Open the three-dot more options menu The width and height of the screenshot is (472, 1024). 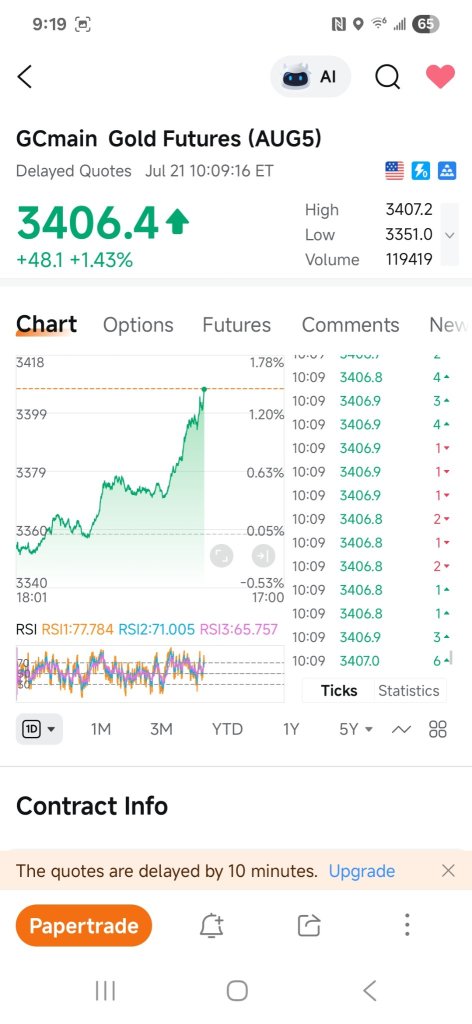pyautogui.click(x=407, y=925)
